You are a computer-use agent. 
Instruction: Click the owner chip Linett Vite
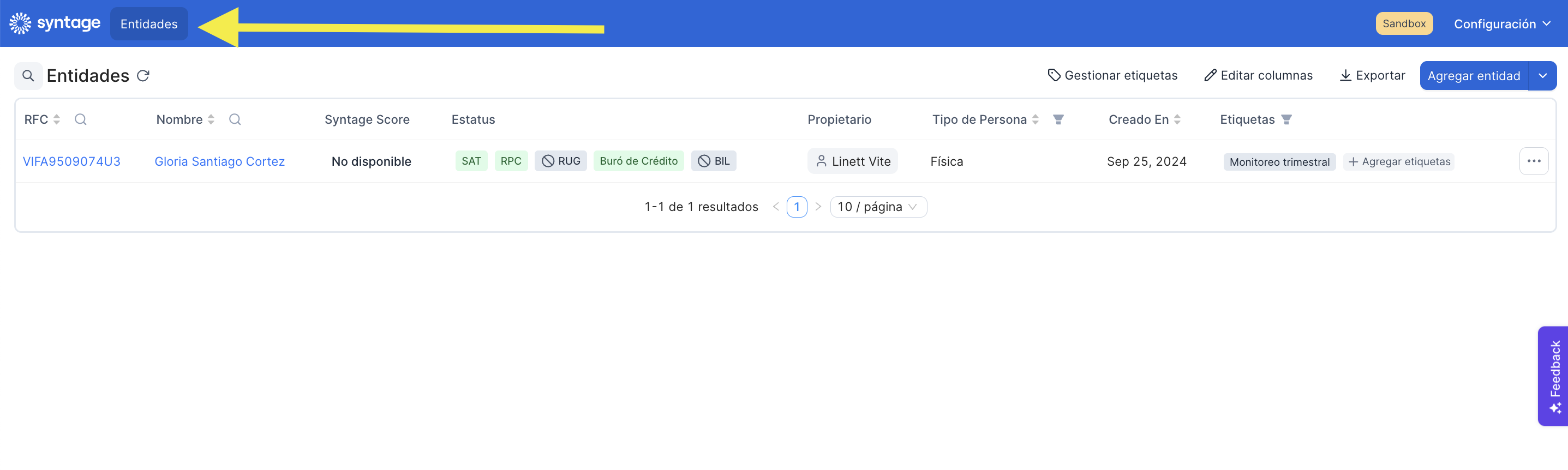[852, 161]
